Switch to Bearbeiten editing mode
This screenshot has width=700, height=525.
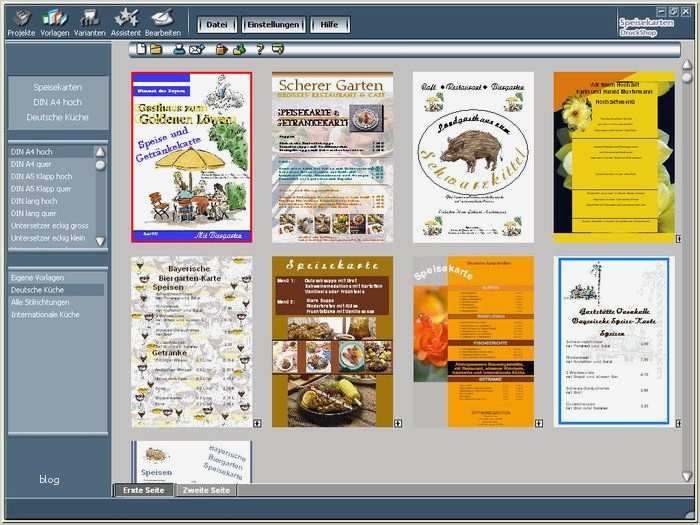pos(162,22)
